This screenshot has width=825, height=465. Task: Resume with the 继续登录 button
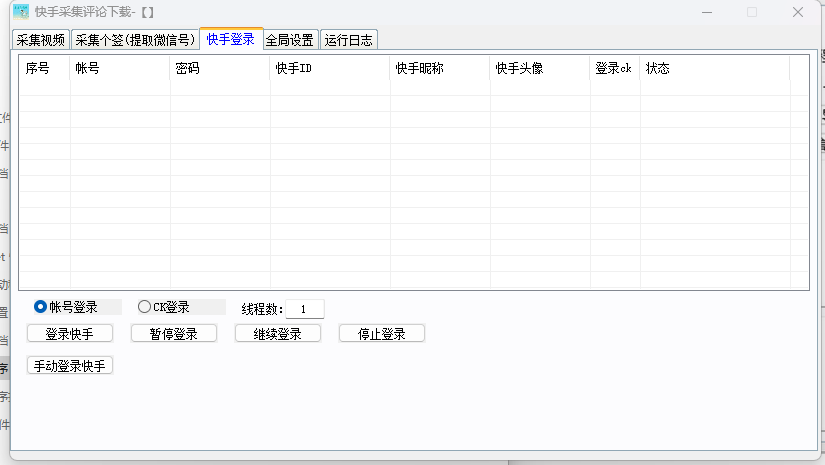[x=278, y=334]
